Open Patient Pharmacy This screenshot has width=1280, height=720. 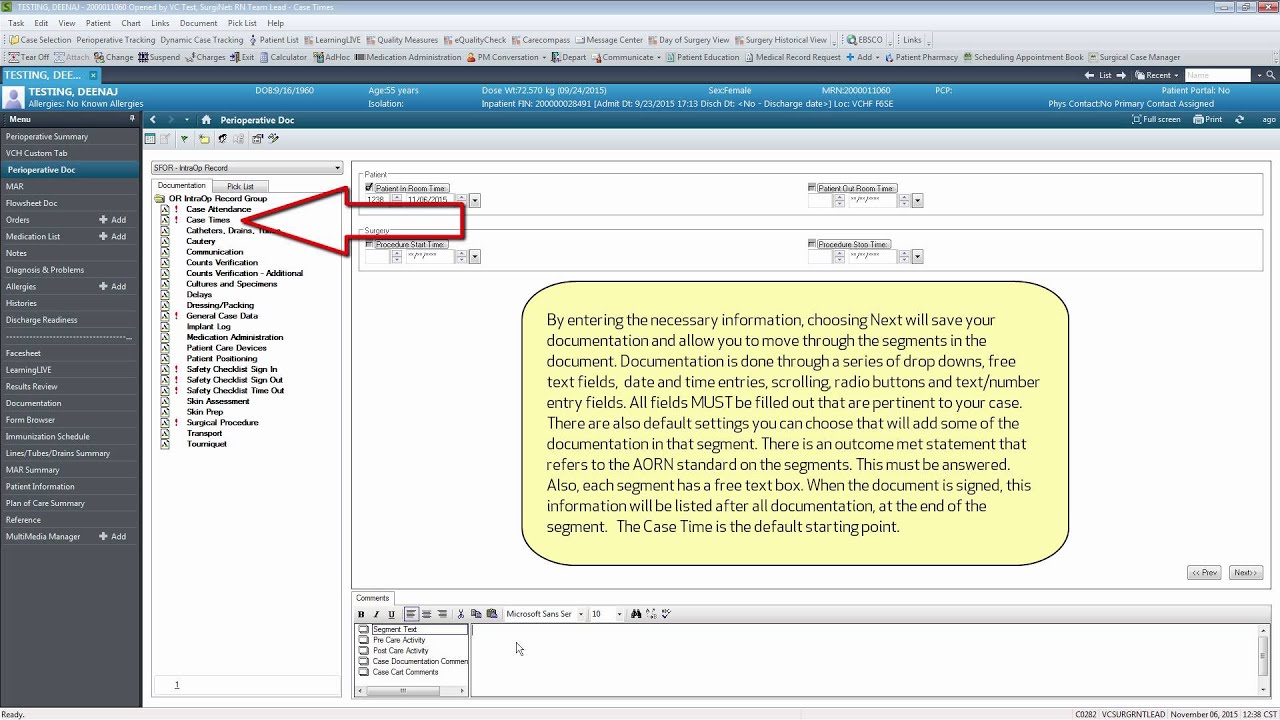point(921,57)
